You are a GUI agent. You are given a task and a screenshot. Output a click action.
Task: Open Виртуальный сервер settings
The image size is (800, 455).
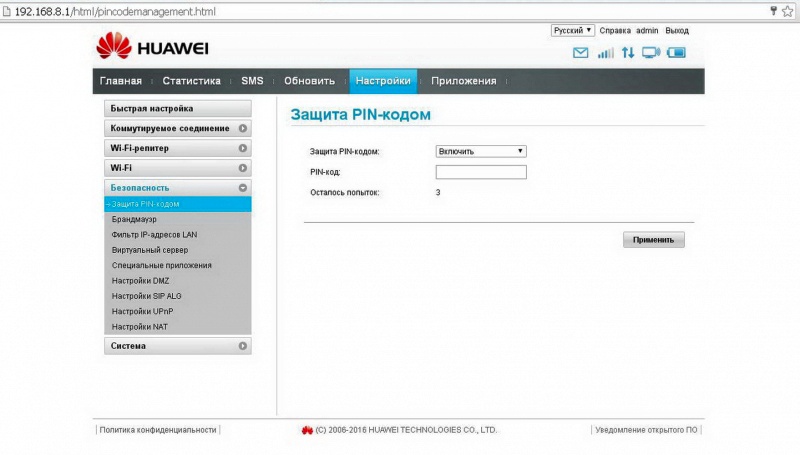149,250
